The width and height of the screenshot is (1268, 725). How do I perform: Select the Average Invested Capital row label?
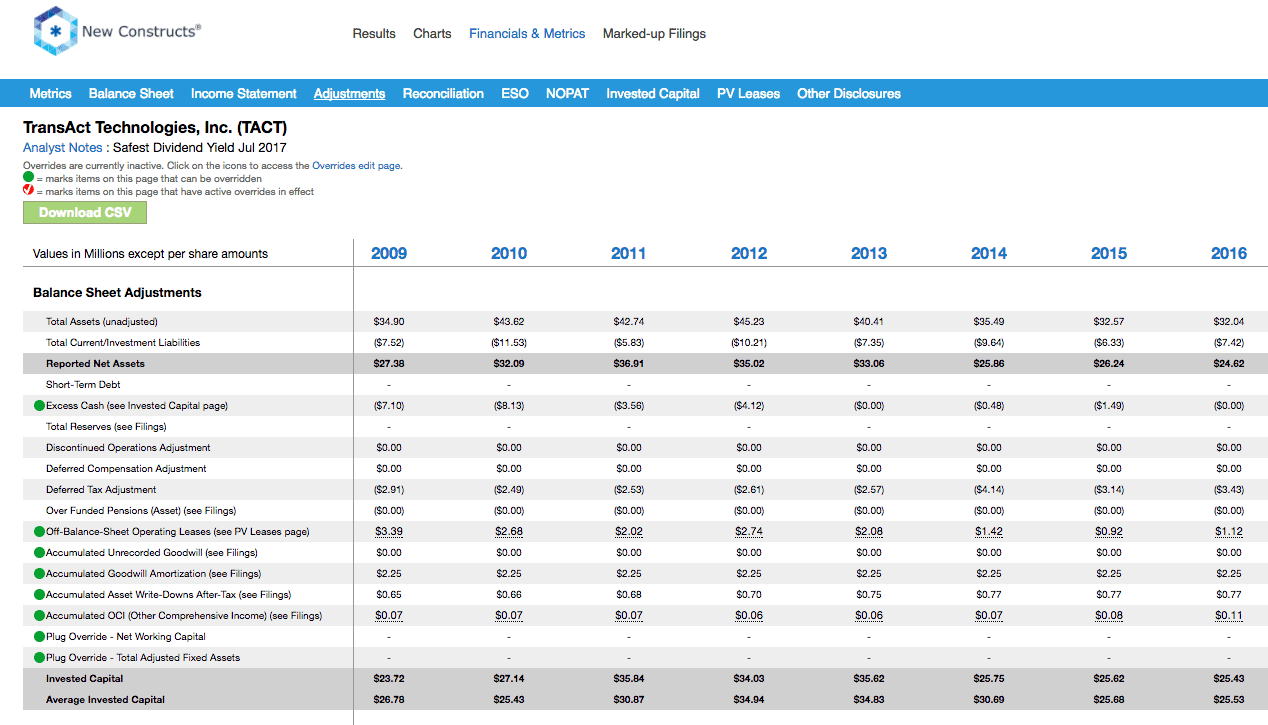(x=105, y=700)
